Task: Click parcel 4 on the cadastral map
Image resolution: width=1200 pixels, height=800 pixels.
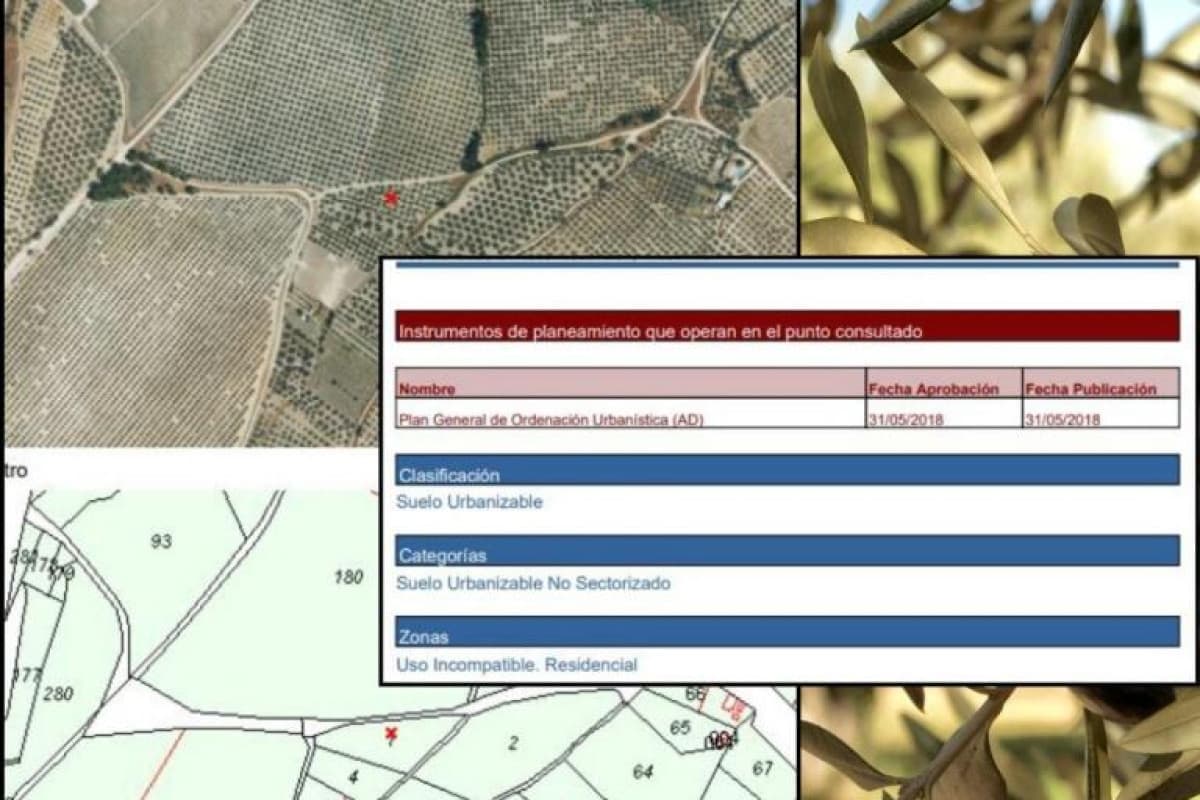Action: click(353, 777)
